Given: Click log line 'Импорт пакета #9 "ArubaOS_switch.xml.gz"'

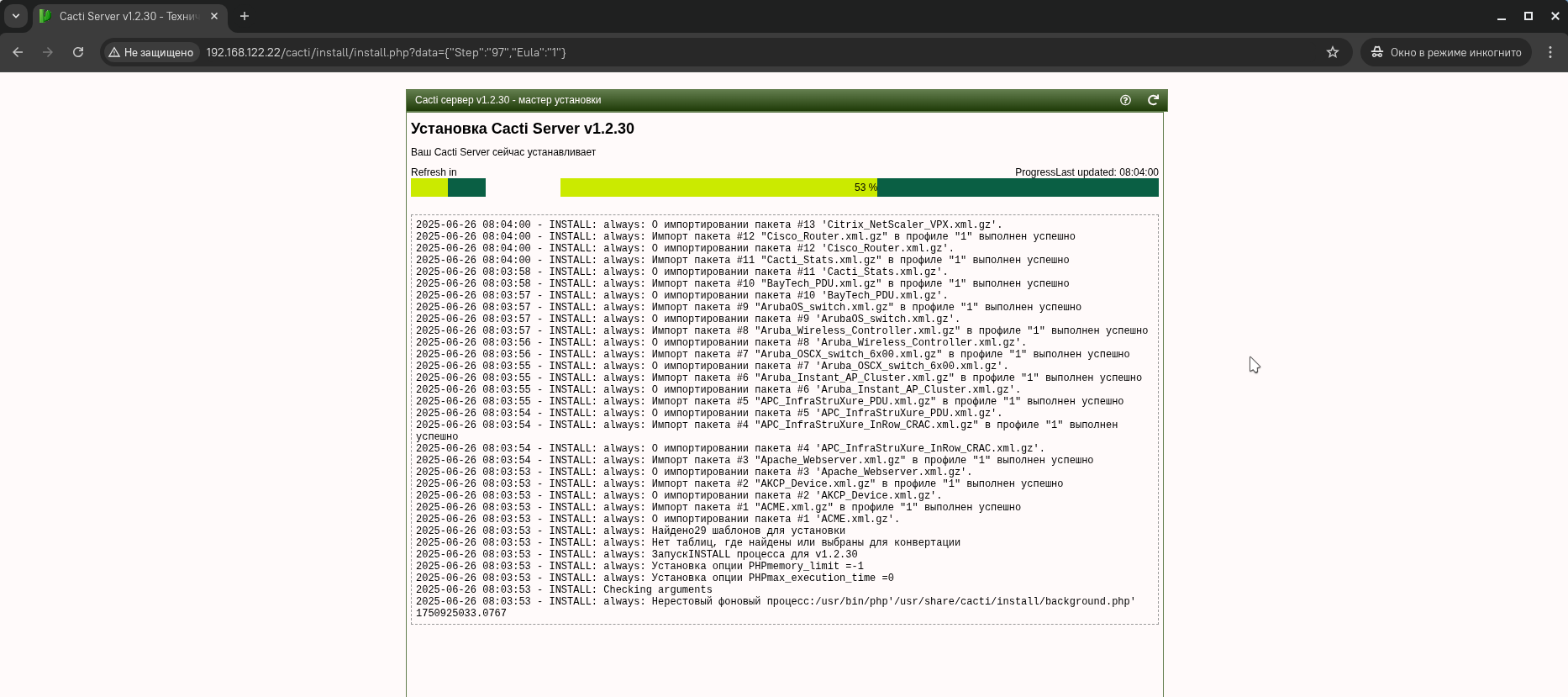Looking at the screenshot, I should (749, 307).
